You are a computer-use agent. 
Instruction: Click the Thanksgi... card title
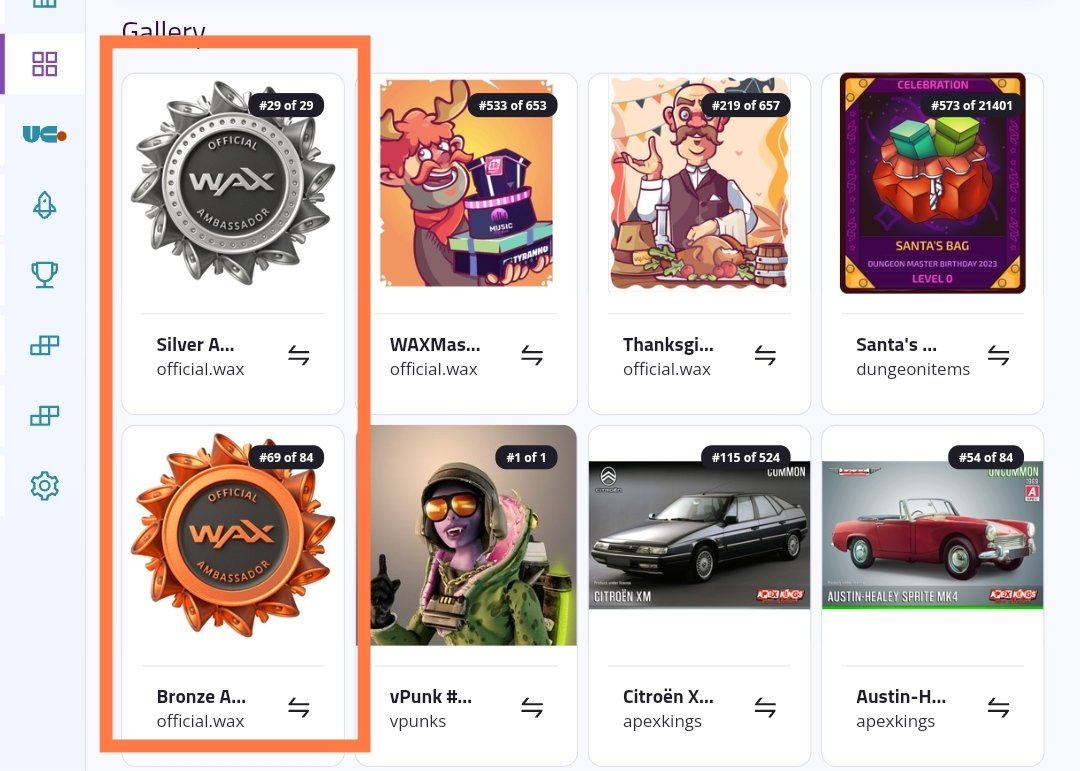tap(668, 345)
